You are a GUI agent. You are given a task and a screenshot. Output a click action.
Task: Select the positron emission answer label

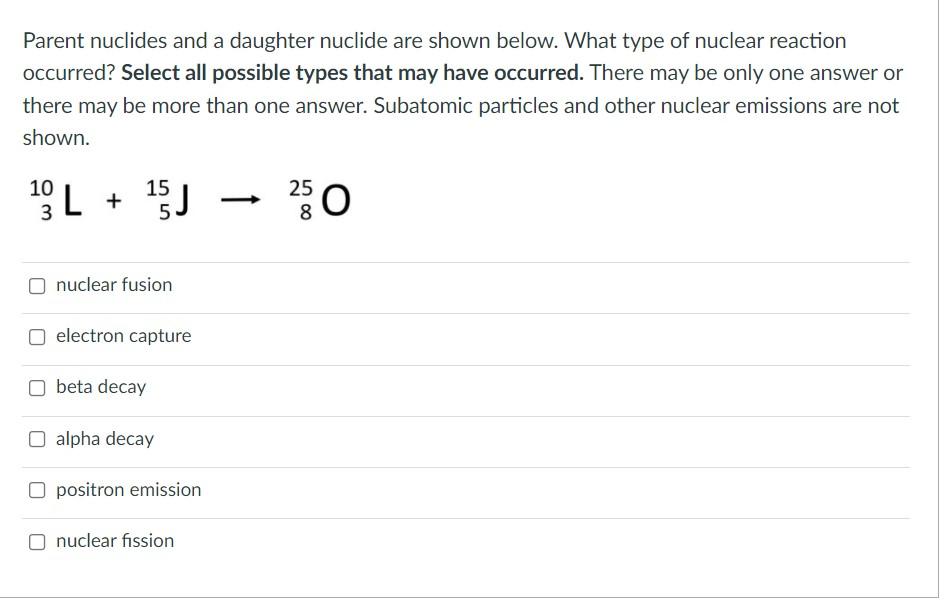(130, 490)
